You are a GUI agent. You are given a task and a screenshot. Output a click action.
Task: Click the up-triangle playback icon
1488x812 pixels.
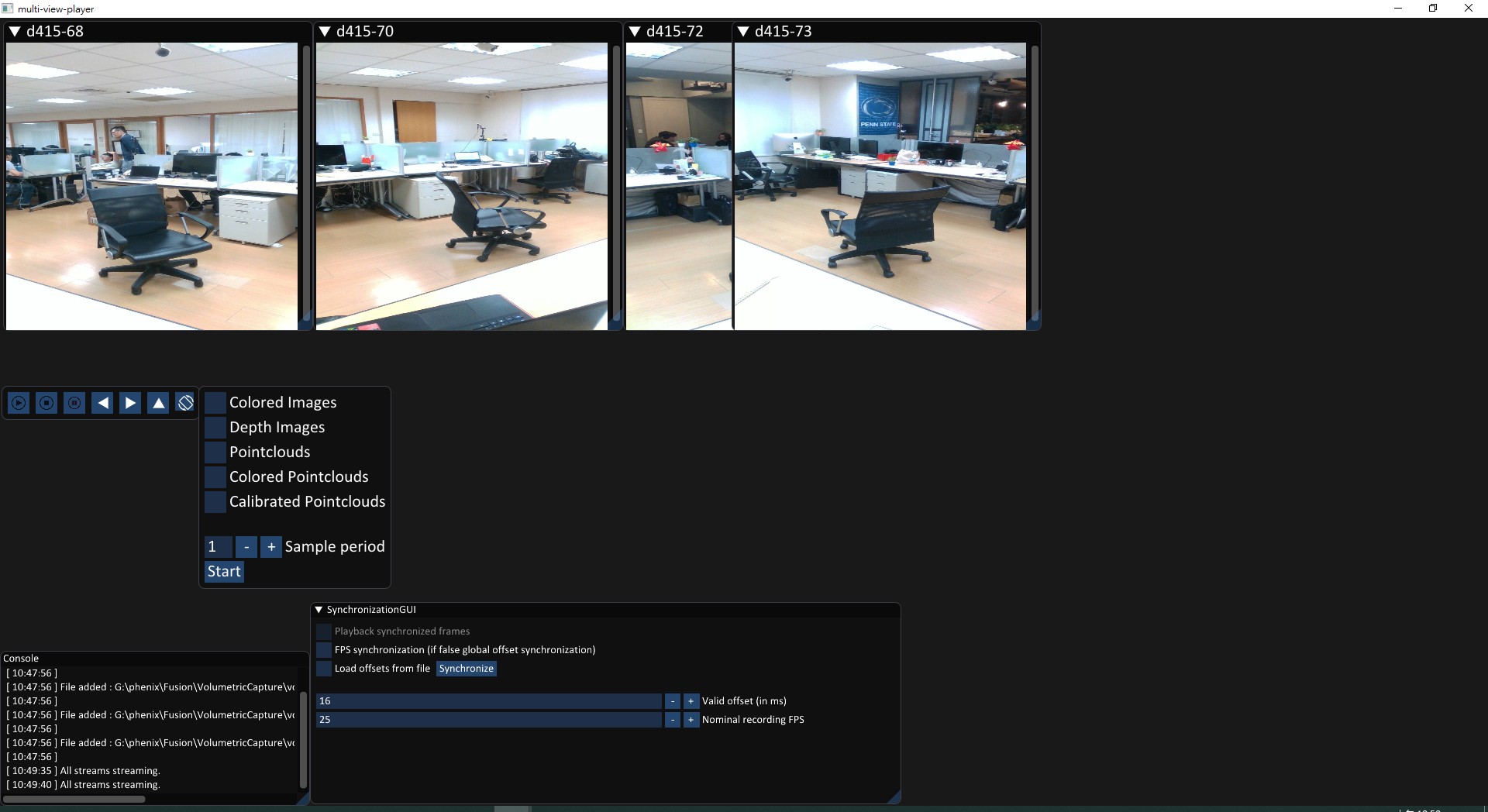[x=157, y=403]
